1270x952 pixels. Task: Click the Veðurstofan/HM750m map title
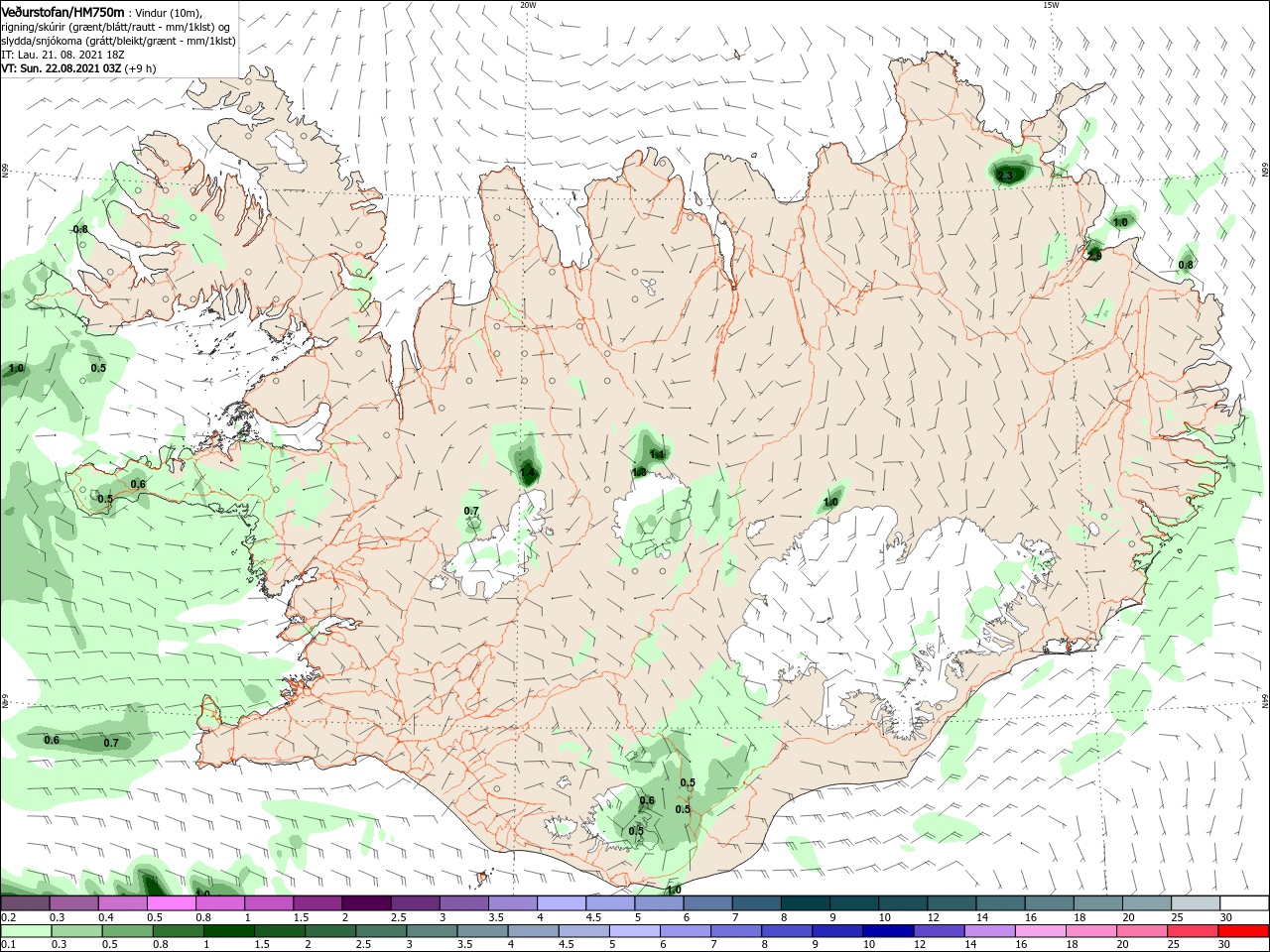coord(63,11)
